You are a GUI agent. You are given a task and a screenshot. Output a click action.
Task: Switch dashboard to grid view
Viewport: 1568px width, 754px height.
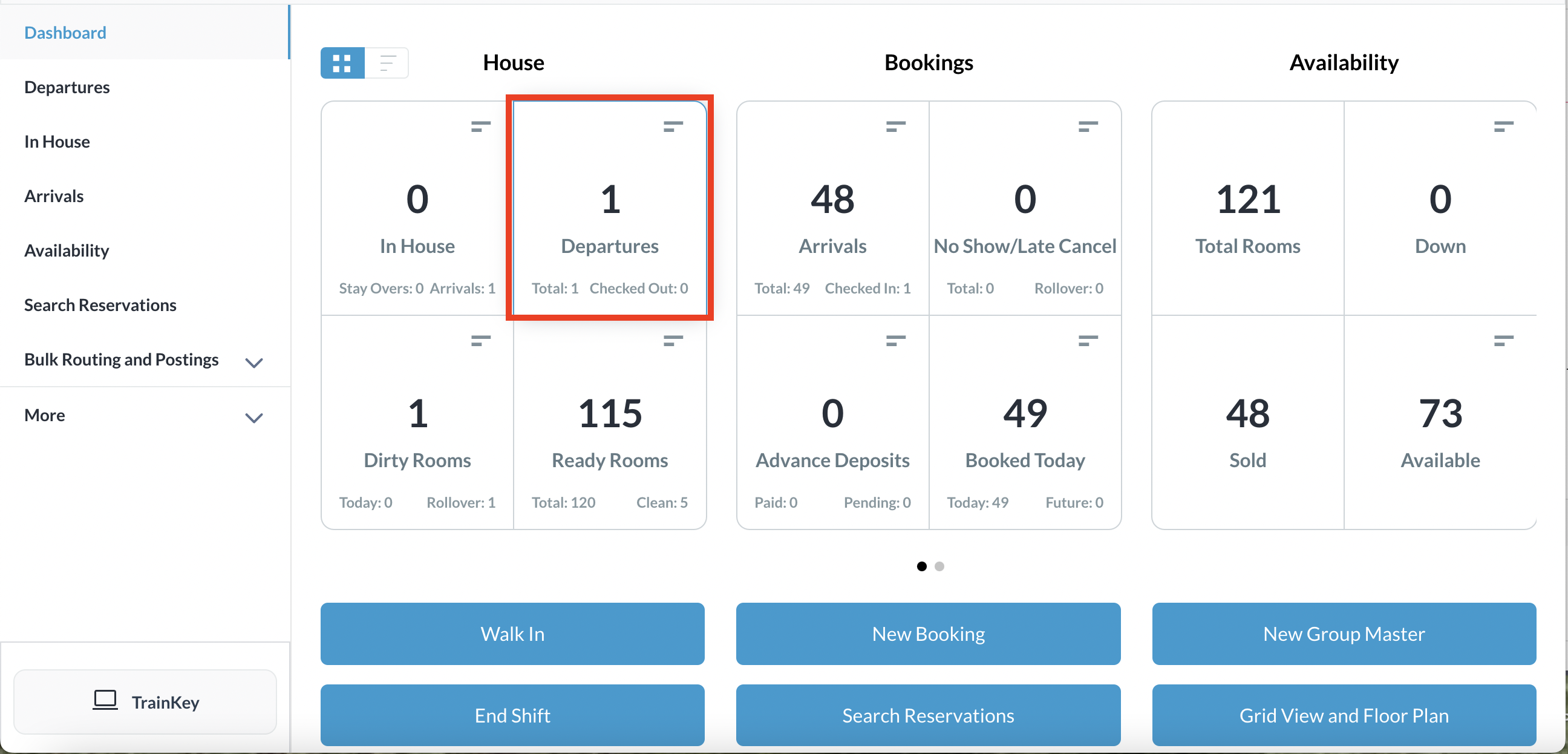pyautogui.click(x=342, y=63)
